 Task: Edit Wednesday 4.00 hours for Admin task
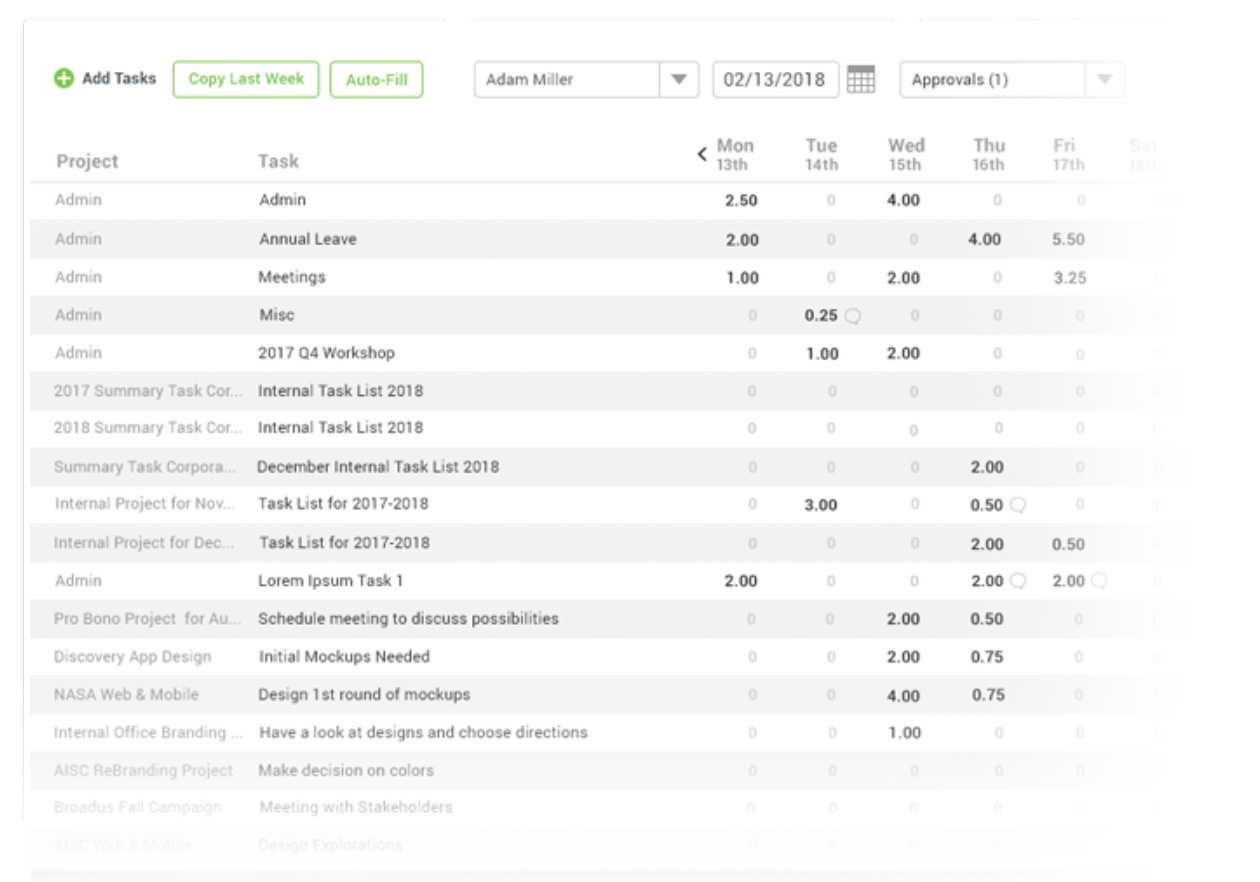coord(903,201)
